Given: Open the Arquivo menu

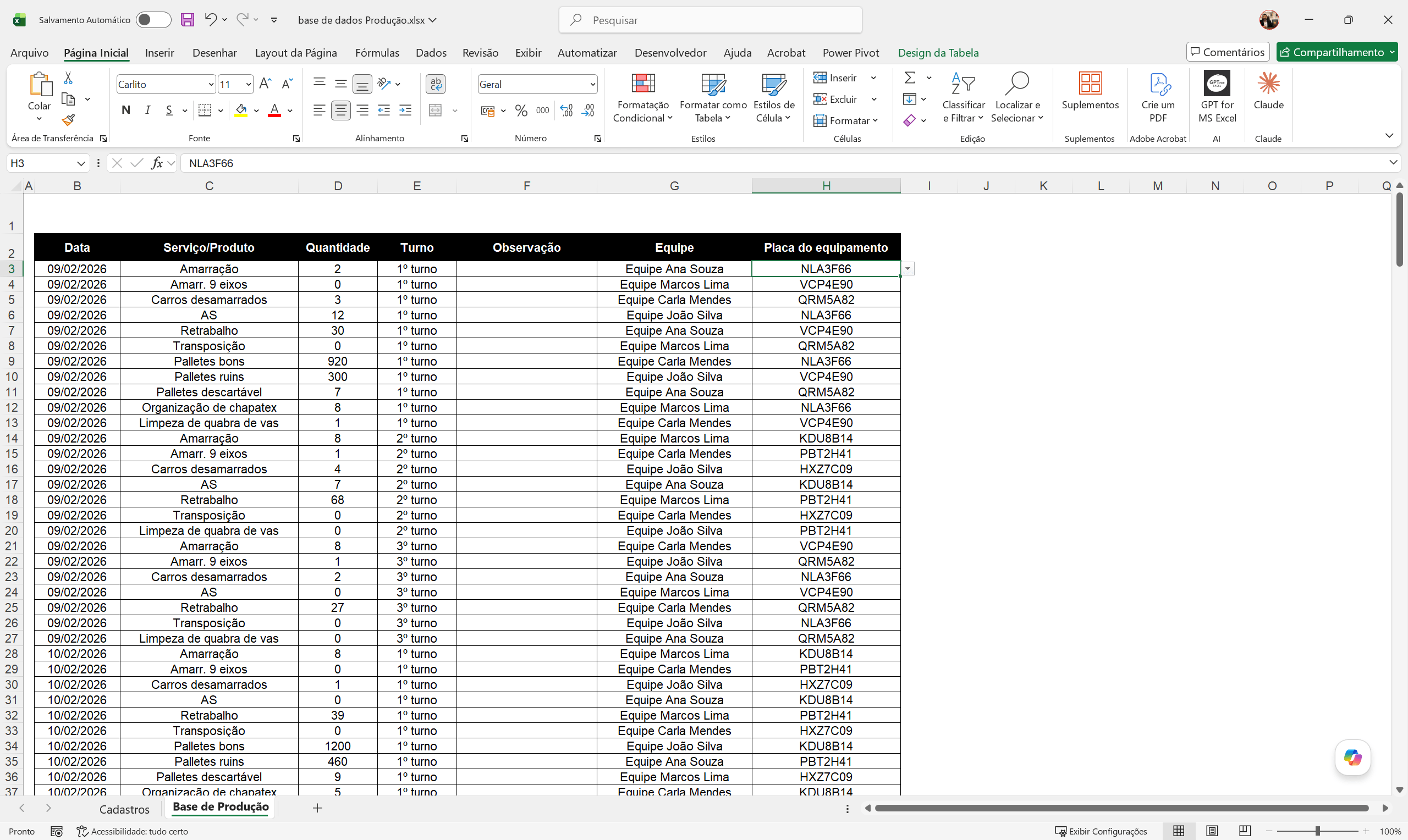Looking at the screenshot, I should 30,53.
